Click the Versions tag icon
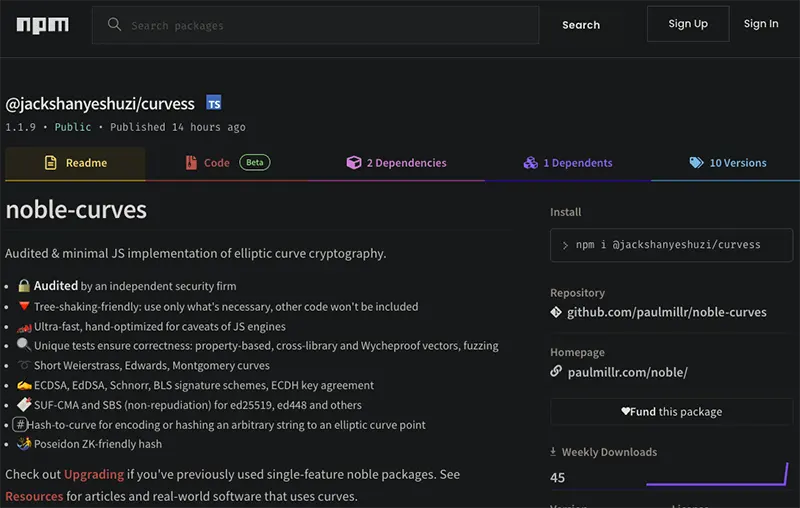The image size is (800, 508). (696, 163)
